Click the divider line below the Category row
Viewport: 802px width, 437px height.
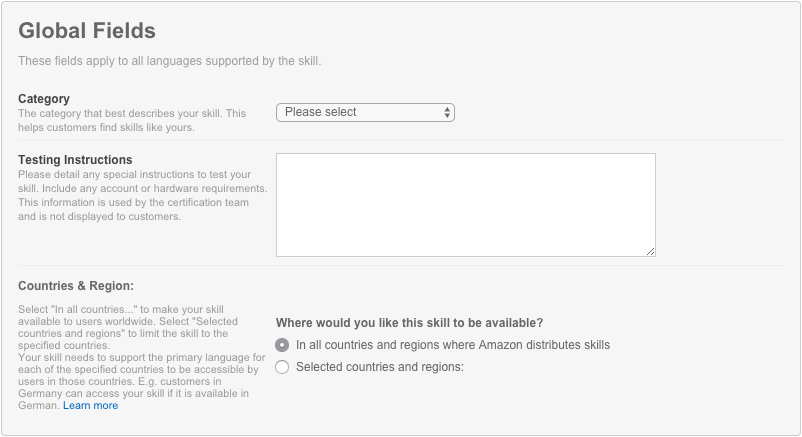point(400,140)
